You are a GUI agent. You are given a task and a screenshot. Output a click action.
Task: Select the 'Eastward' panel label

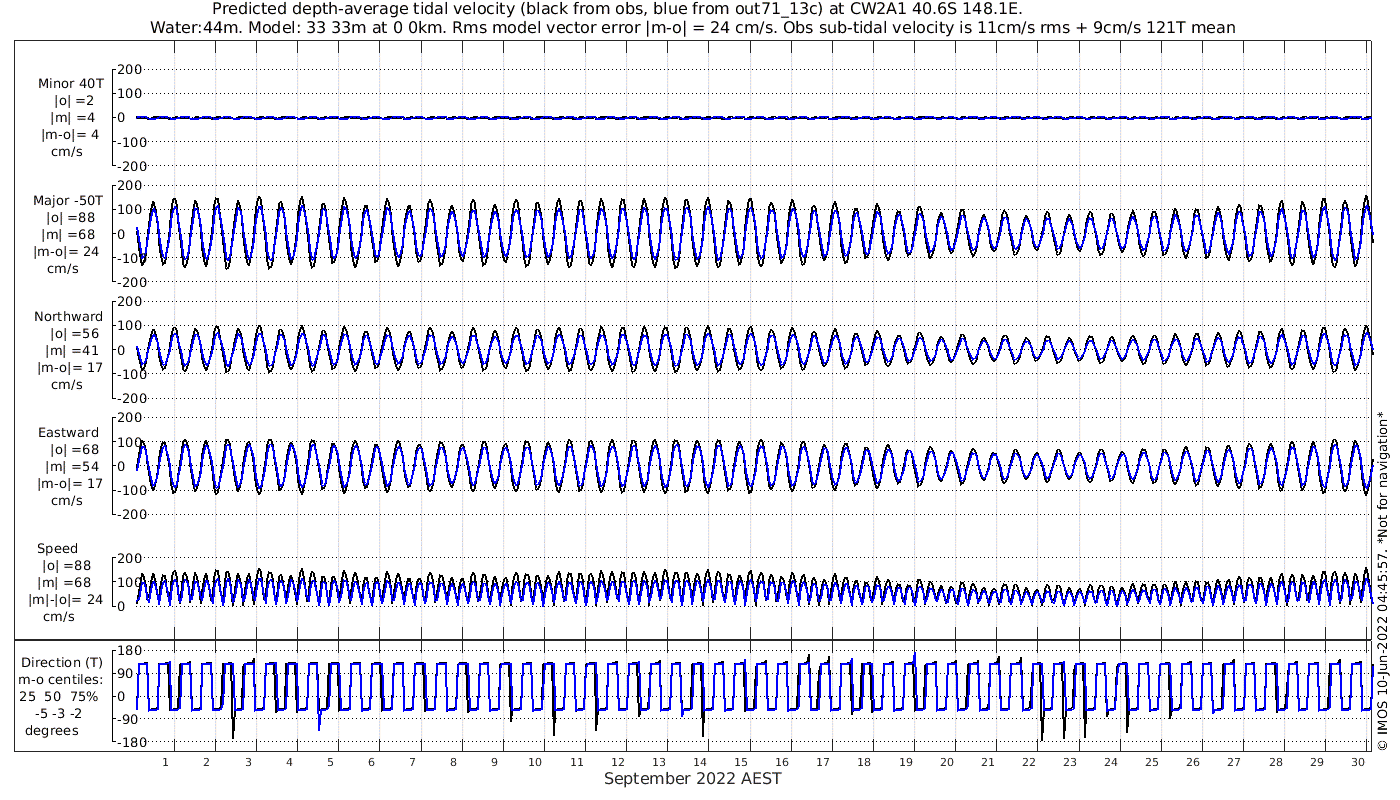coord(68,433)
